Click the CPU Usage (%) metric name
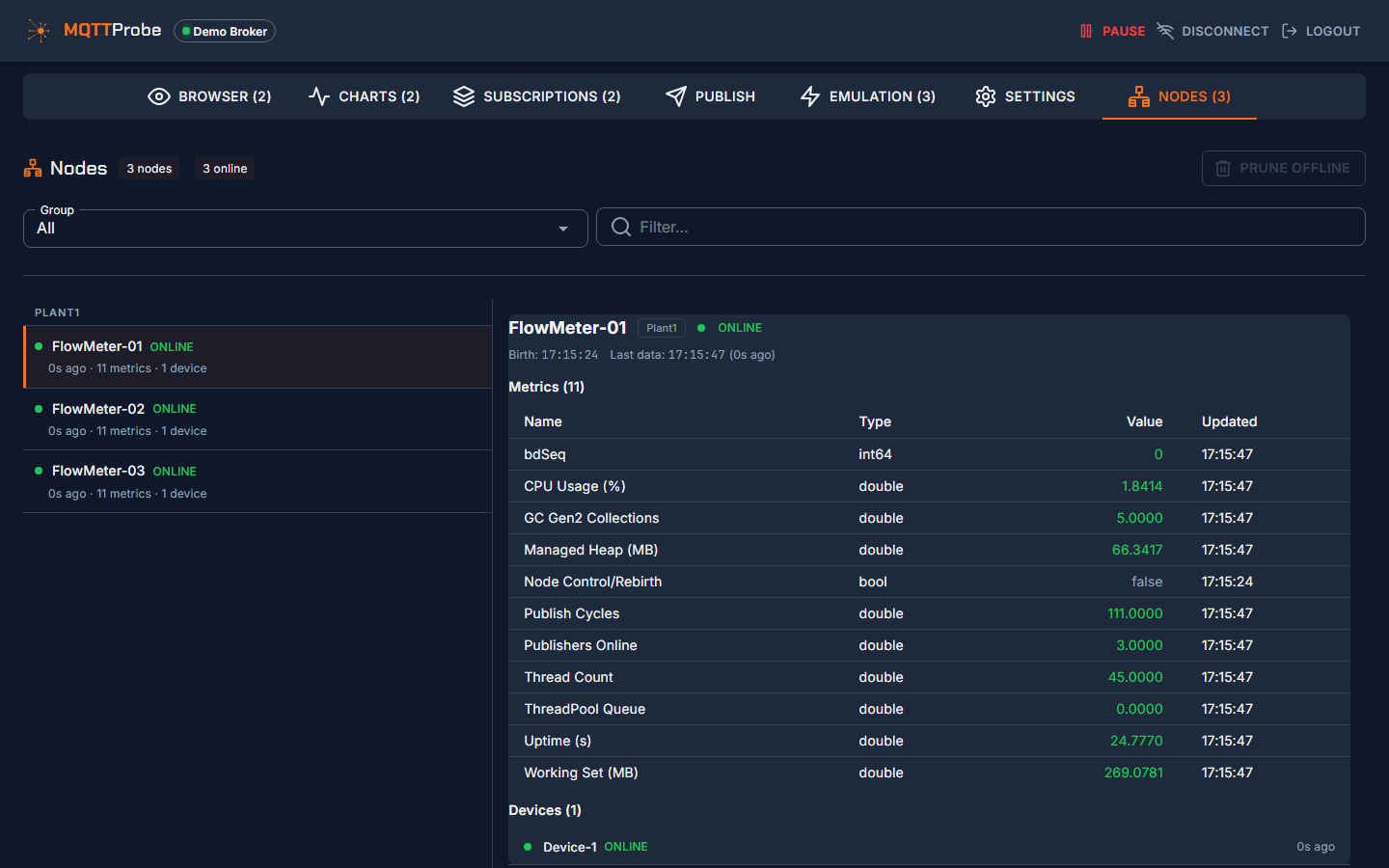Screen dimensions: 1389x868 click(x=575, y=486)
